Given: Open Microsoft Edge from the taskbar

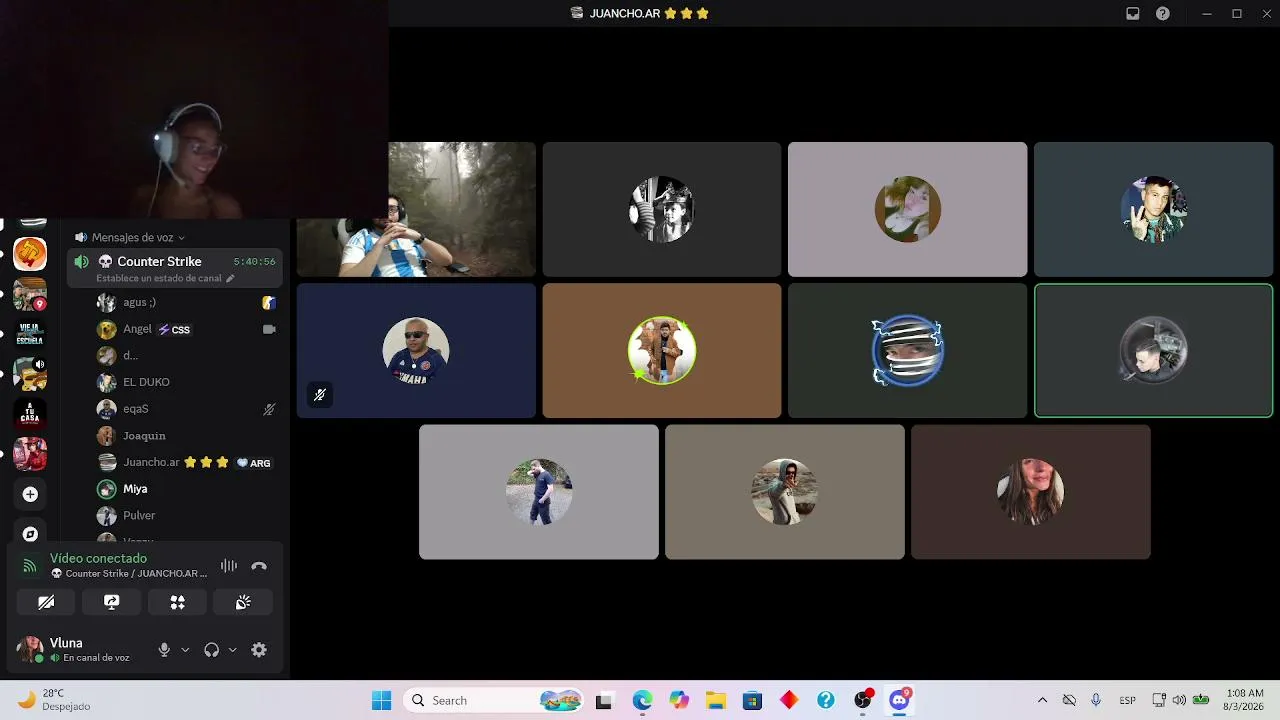Looking at the screenshot, I should click(x=641, y=701).
